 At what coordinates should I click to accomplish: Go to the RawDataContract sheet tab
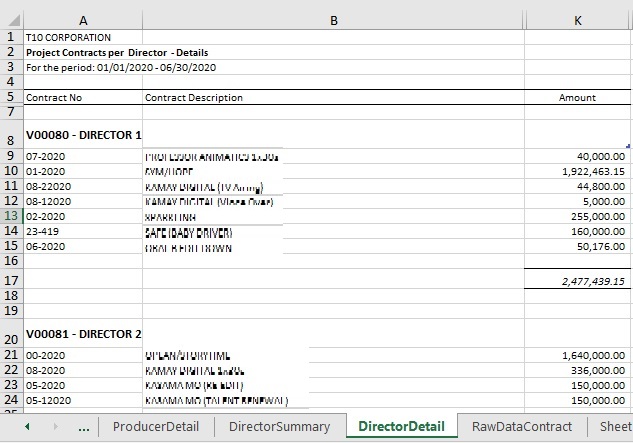[521, 427]
